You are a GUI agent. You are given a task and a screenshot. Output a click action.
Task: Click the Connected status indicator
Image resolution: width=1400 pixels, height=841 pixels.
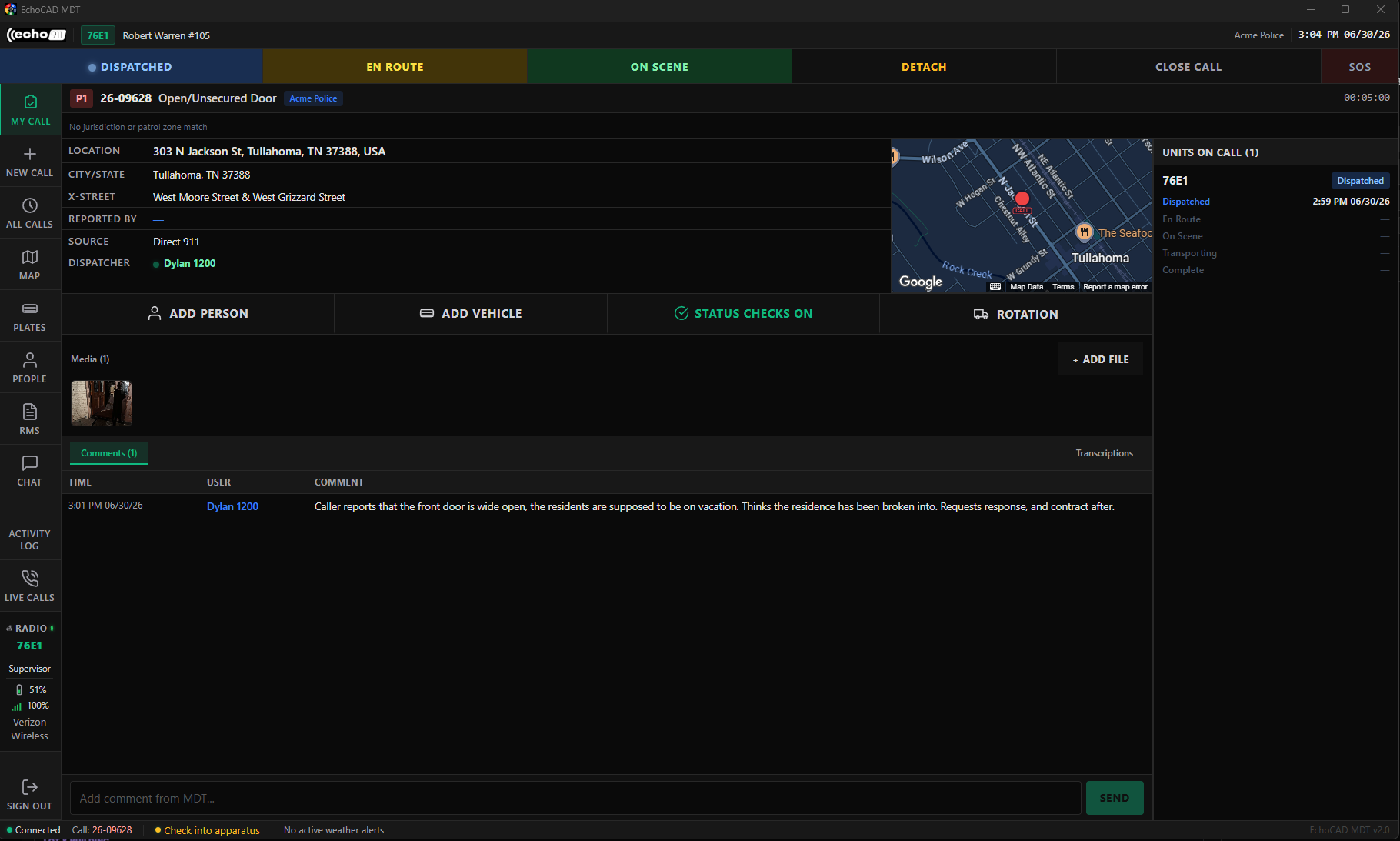tap(33, 830)
